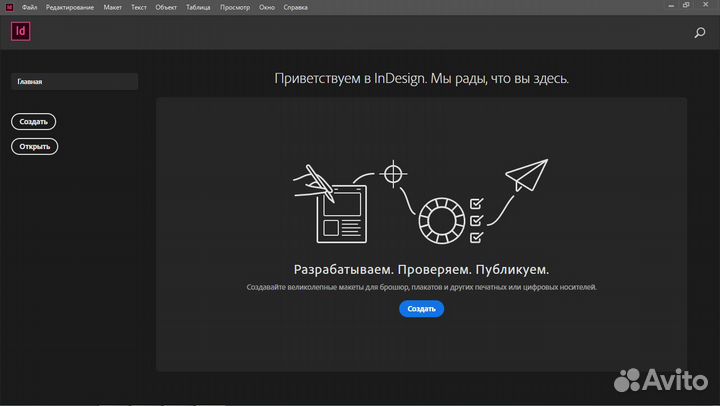Viewport: 720px width, 406px height.
Task: Click the InDesign Id logo icon
Action: click(21, 31)
